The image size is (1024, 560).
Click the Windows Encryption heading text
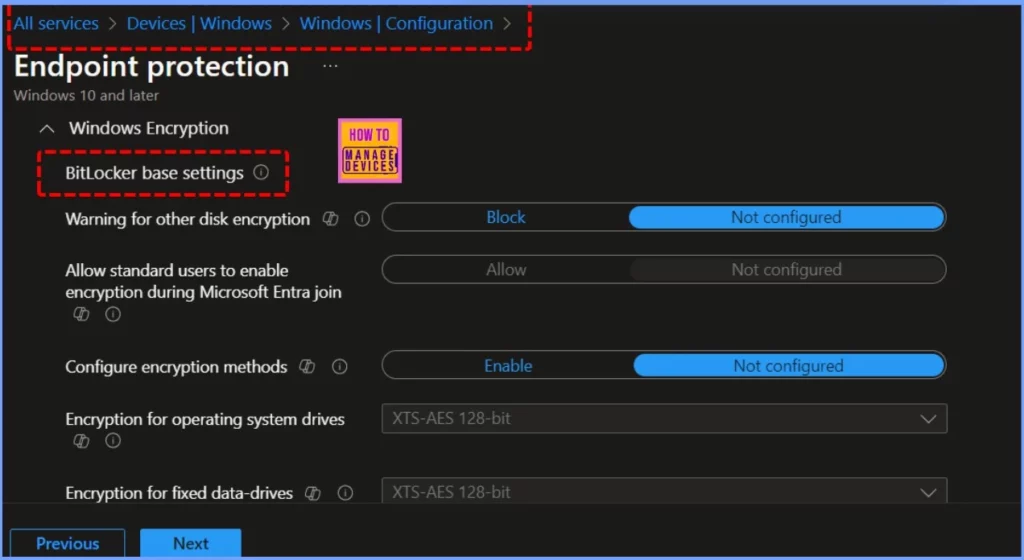149,128
